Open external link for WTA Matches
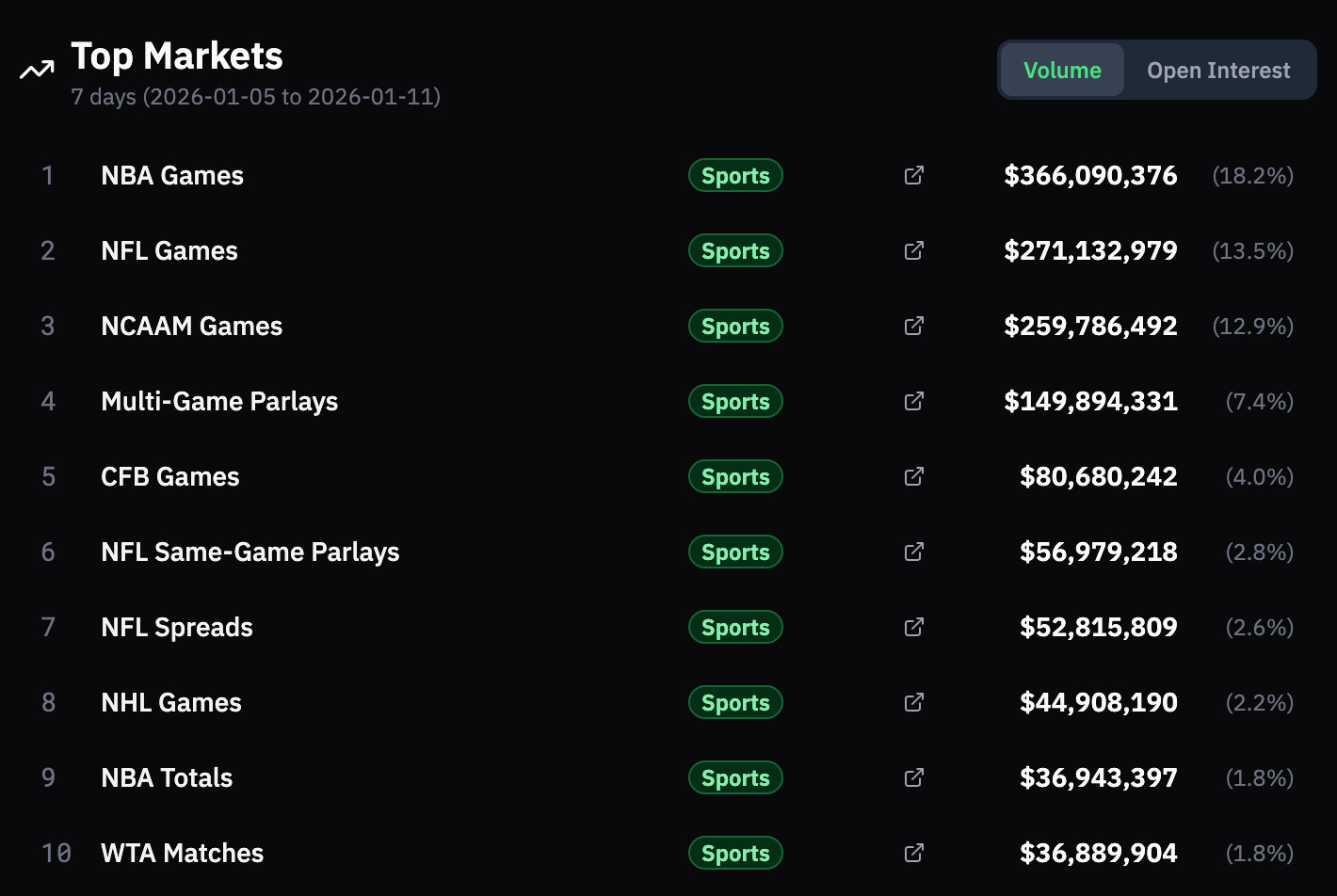 (913, 853)
